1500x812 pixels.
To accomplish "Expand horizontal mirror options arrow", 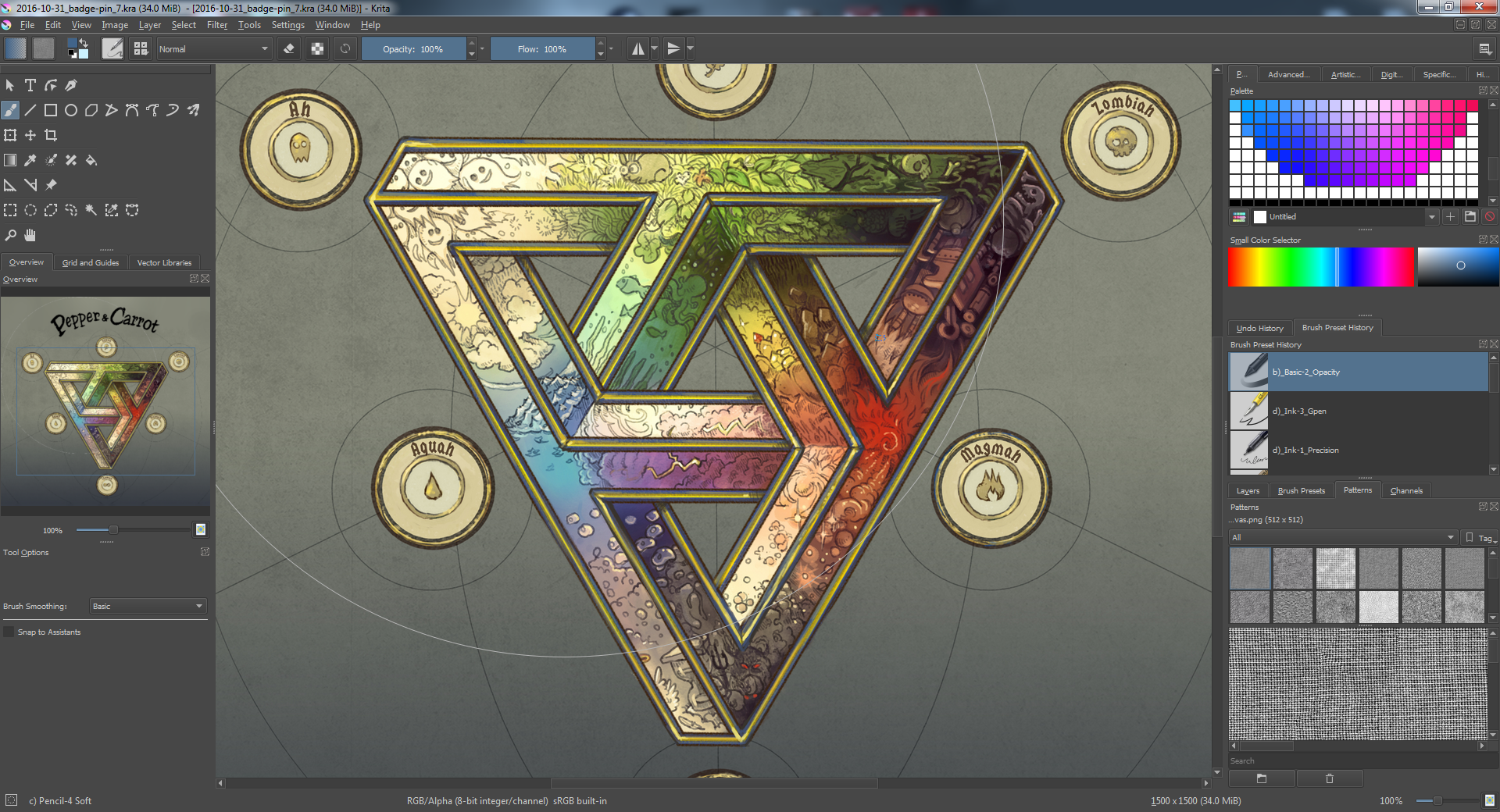I will (655, 48).
